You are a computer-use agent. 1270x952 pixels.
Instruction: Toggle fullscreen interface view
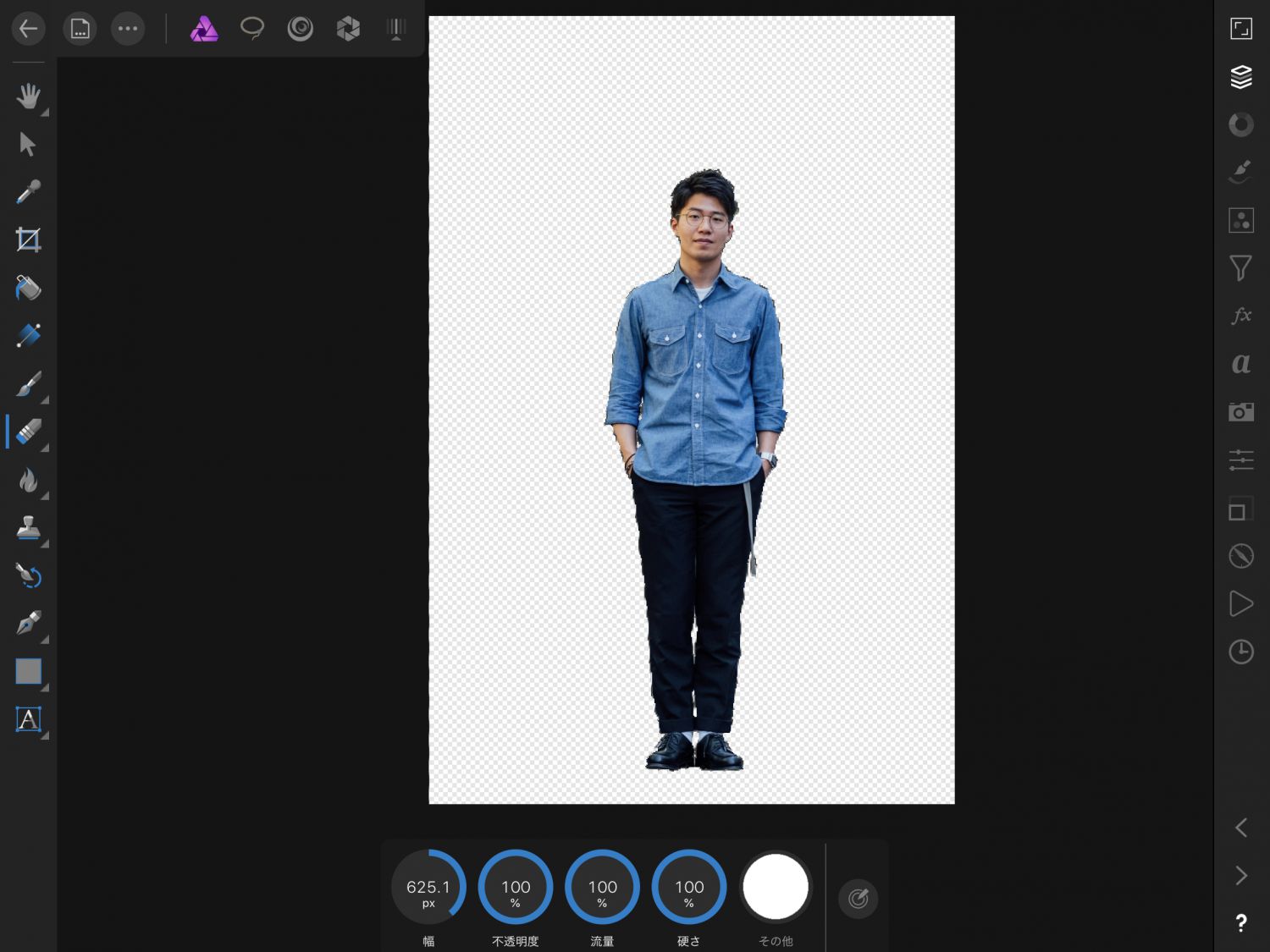point(1240,29)
